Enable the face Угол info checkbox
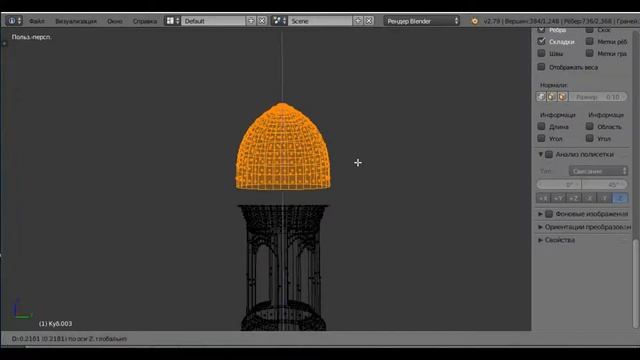The width and height of the screenshot is (640, 360). [x=589, y=138]
